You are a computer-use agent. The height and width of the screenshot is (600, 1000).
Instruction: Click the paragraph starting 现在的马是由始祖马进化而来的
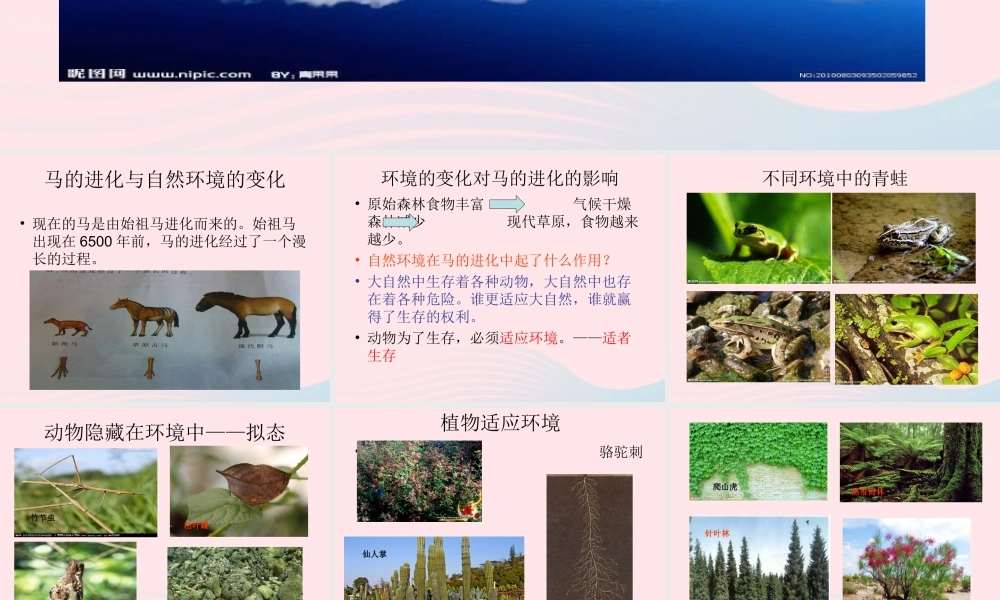[x=169, y=241]
